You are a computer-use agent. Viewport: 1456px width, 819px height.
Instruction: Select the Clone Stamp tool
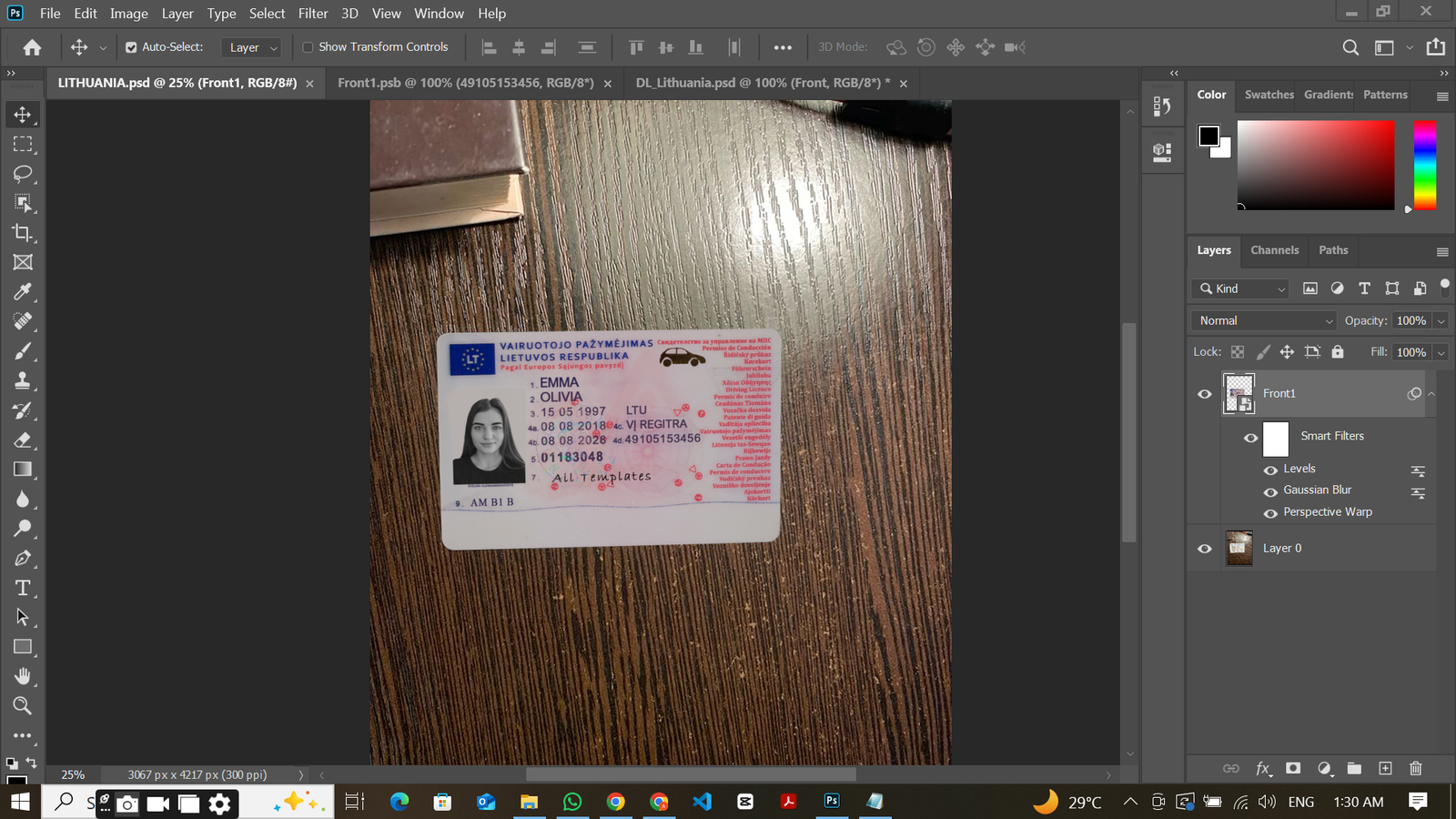coord(23,380)
